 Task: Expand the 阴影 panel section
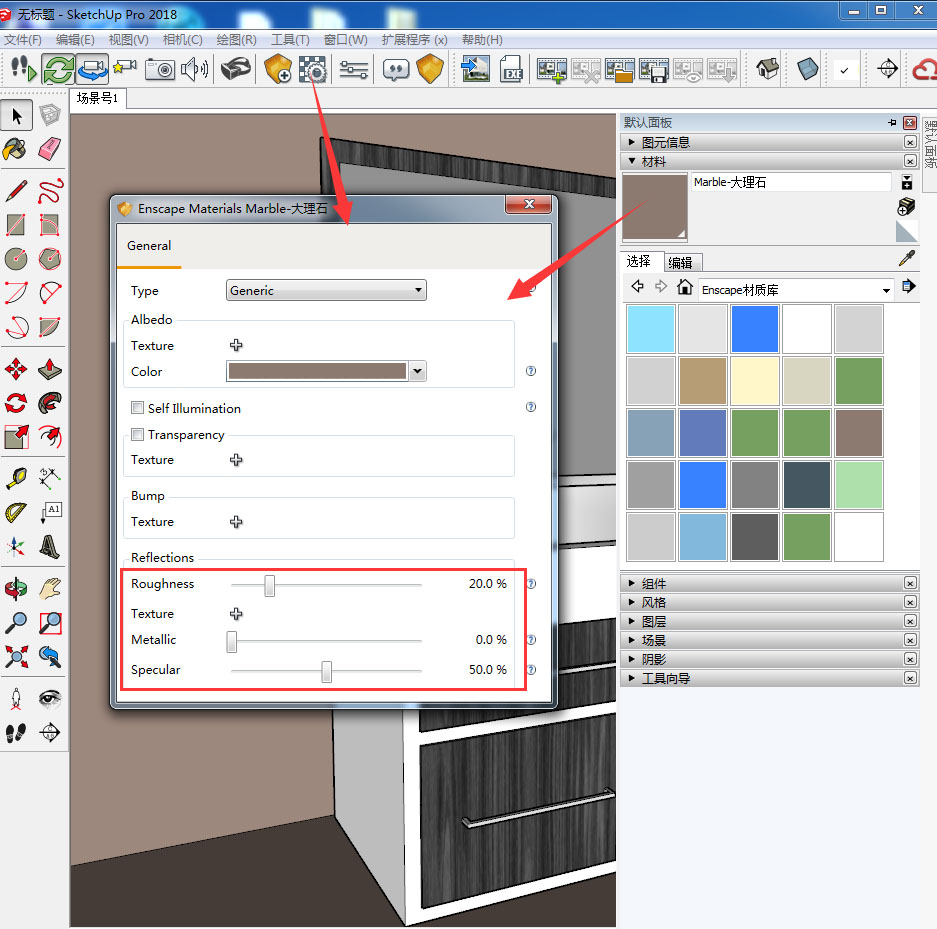pos(632,659)
